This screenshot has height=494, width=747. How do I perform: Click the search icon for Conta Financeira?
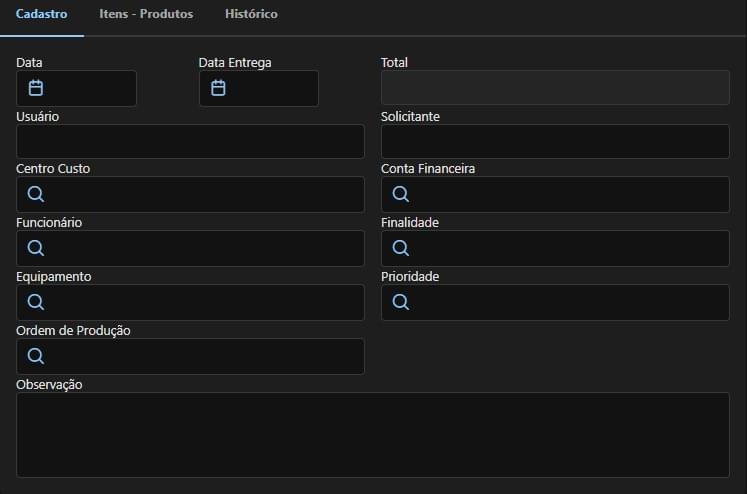[401, 194]
